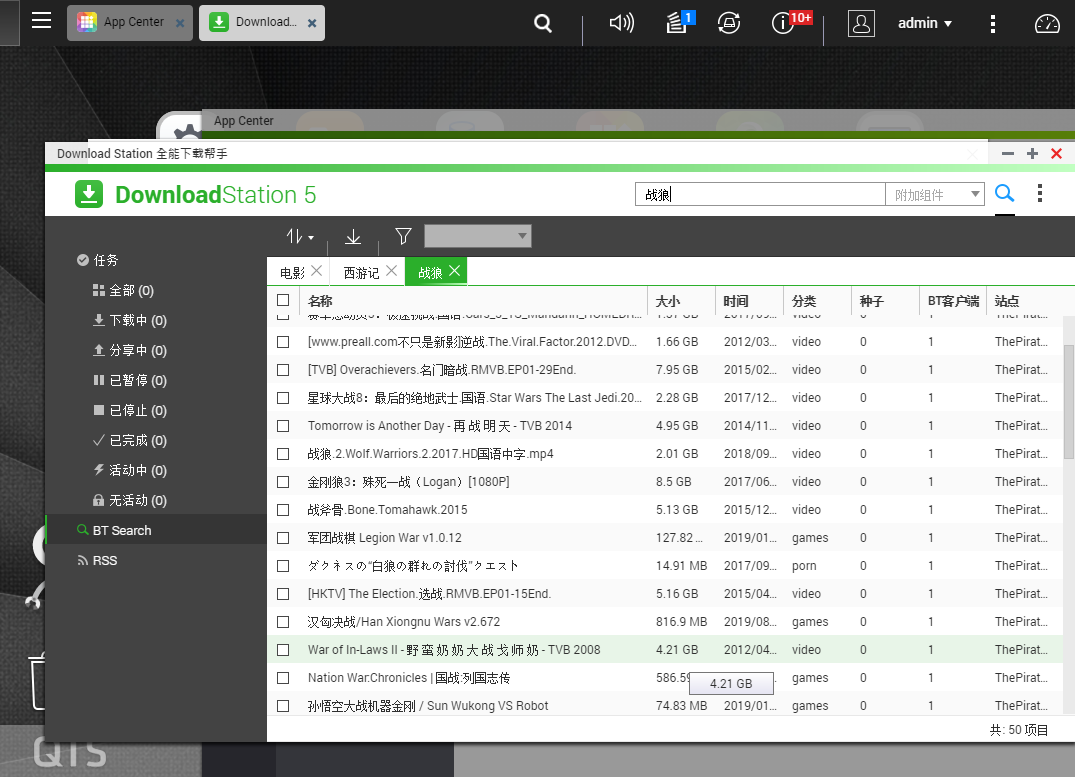Open the sort order arrows dropdown
Screen dimensions: 1075x777
click(x=300, y=237)
